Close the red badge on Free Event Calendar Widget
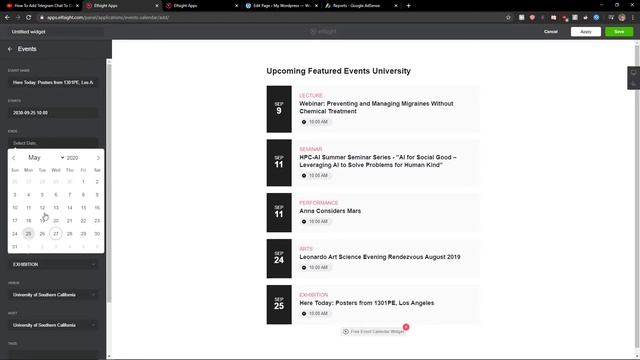 [x=406, y=327]
